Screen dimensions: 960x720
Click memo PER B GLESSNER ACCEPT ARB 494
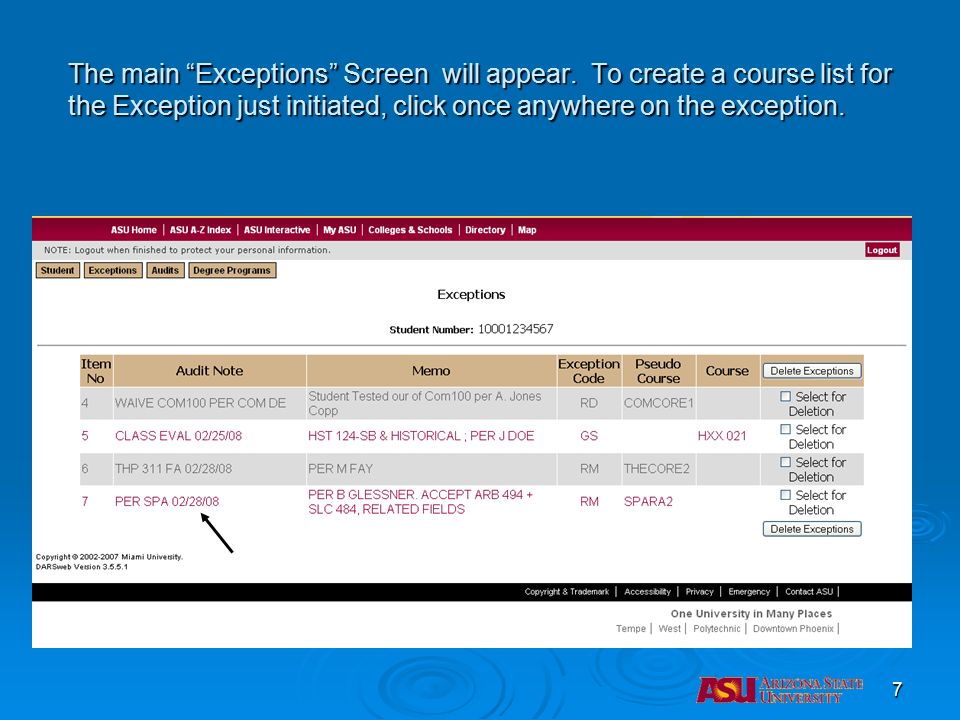[420, 501]
